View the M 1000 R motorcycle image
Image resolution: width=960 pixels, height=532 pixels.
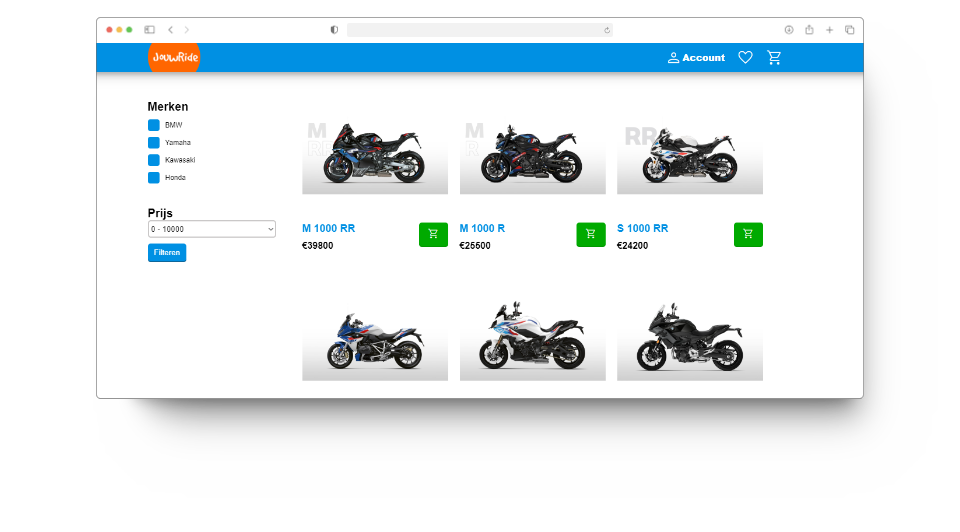pyautogui.click(x=533, y=154)
